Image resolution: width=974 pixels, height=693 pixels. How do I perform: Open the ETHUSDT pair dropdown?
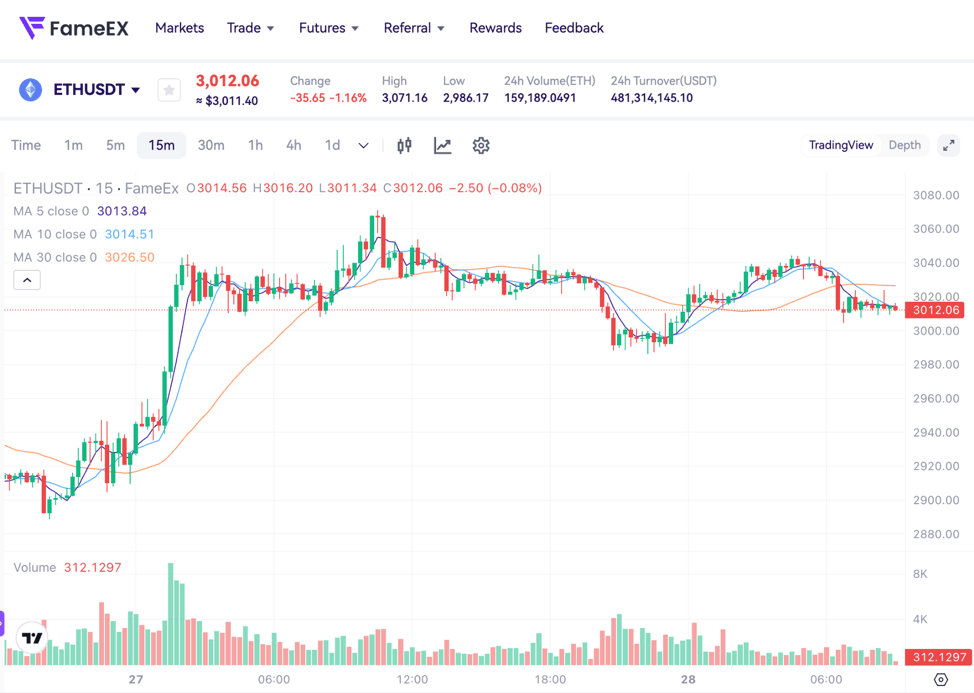tap(96, 90)
